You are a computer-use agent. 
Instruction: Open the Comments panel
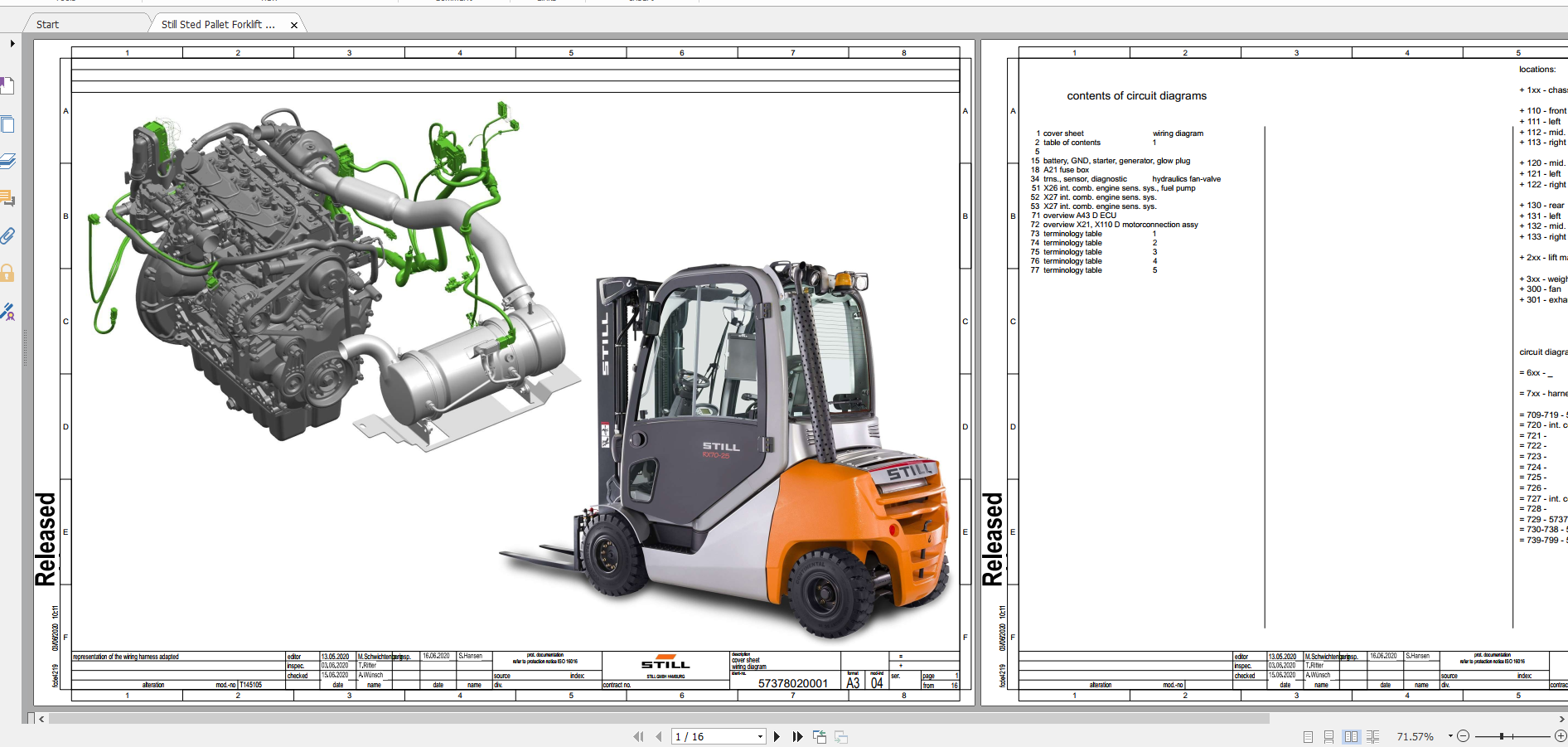[9, 199]
